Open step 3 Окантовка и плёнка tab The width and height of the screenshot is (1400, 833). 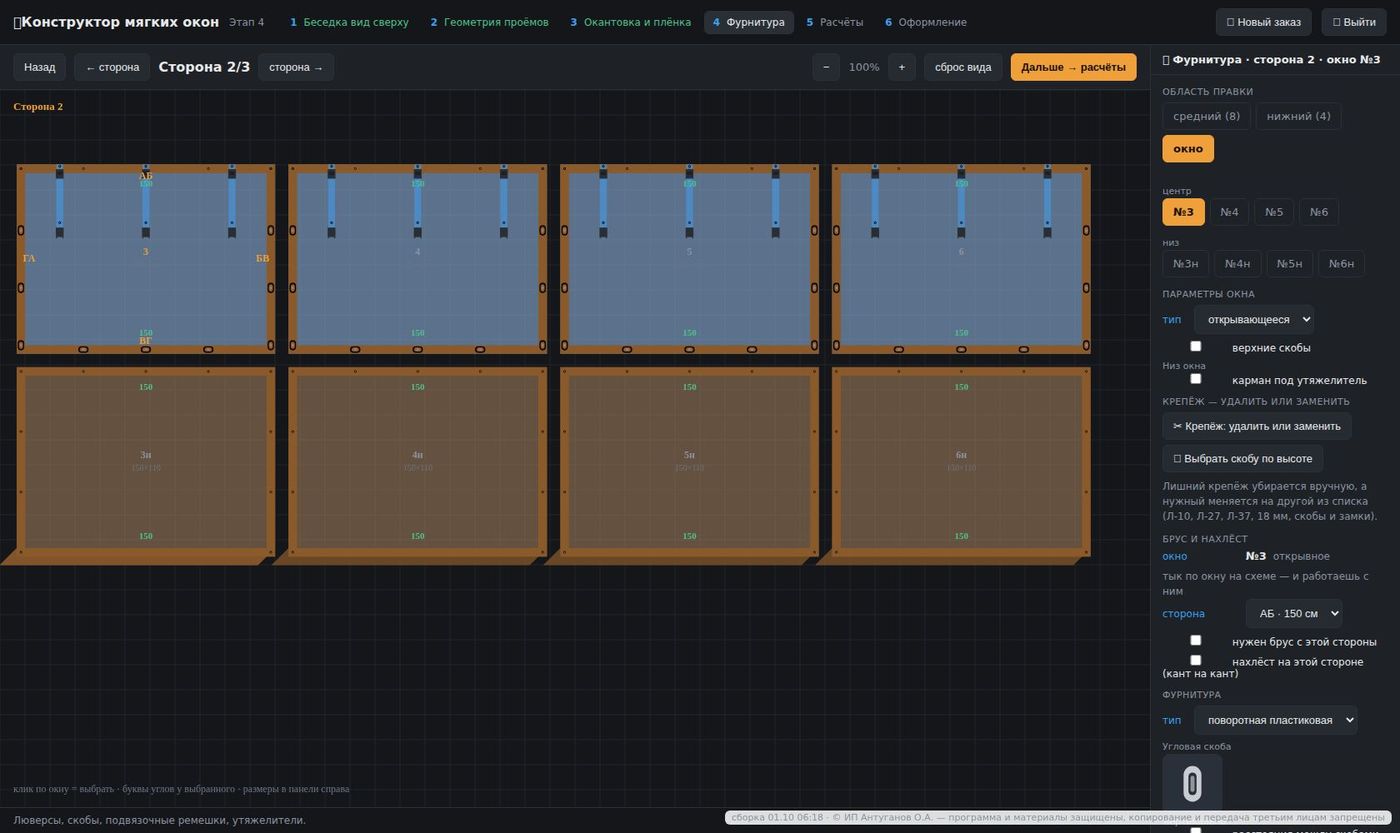(630, 22)
